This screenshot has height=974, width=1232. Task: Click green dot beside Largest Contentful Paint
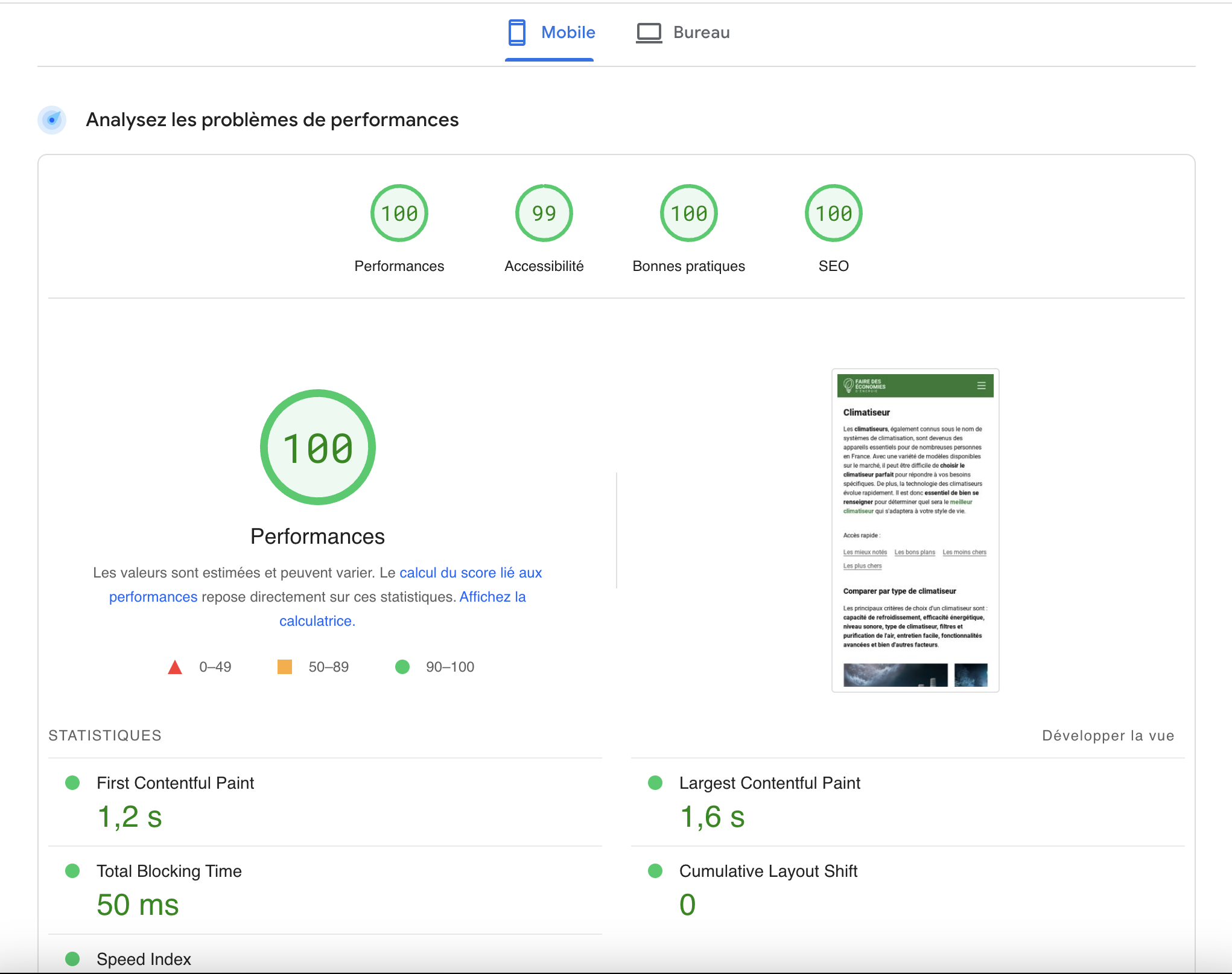coord(655,783)
